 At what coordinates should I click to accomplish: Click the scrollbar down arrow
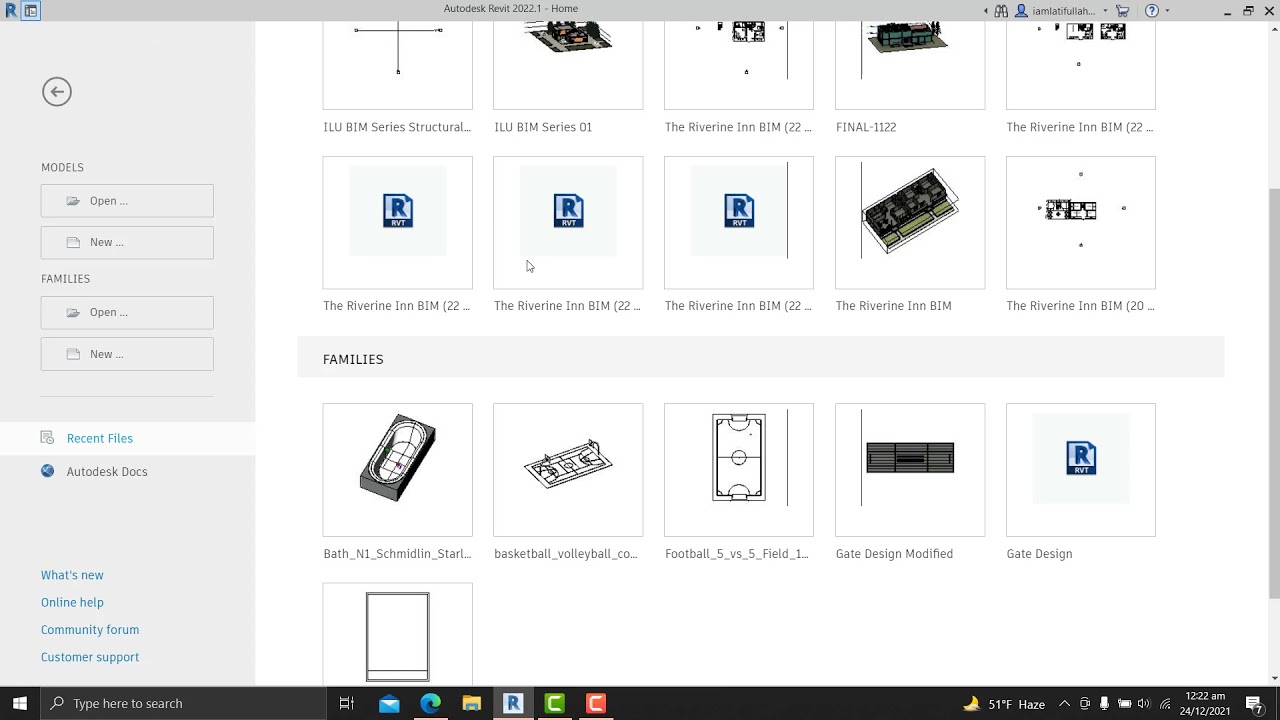[x=1274, y=678]
